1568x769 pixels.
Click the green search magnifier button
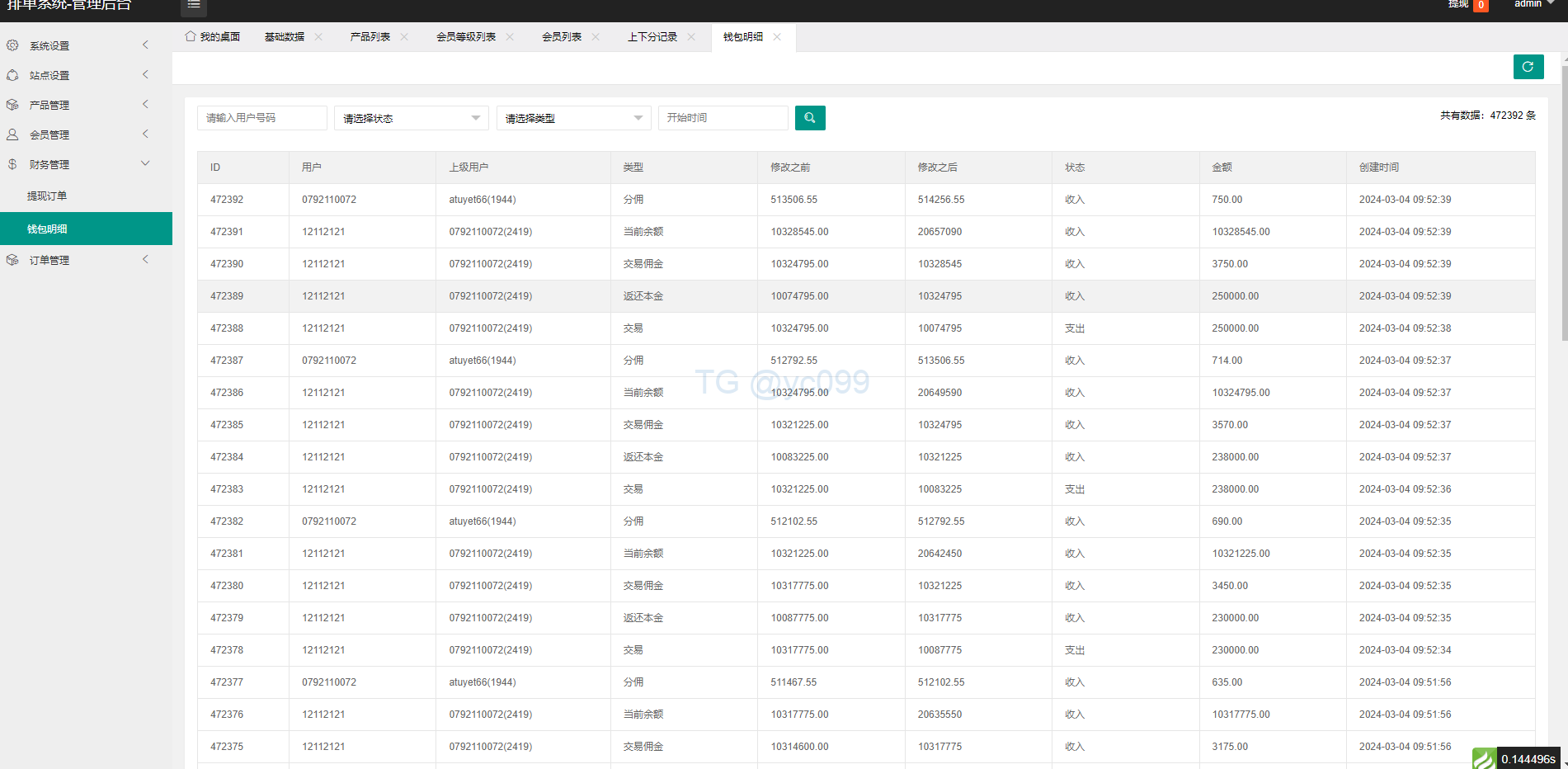[809, 118]
